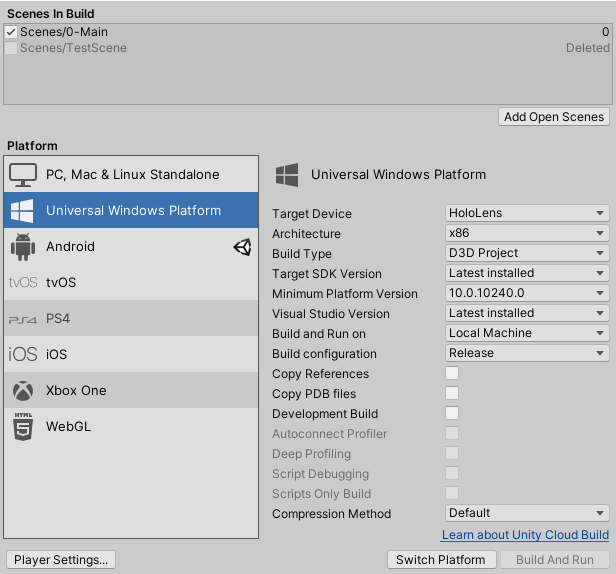Open the Minimum Platform Version dropdown
The image size is (616, 574).
point(527,293)
